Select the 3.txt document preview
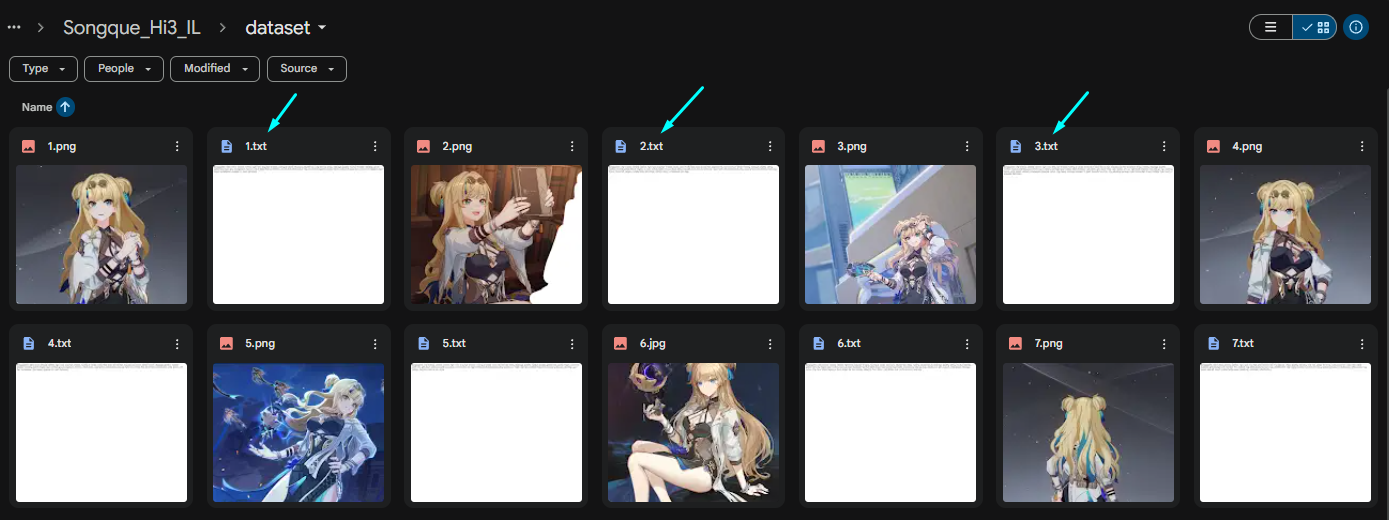 [x=1088, y=235]
